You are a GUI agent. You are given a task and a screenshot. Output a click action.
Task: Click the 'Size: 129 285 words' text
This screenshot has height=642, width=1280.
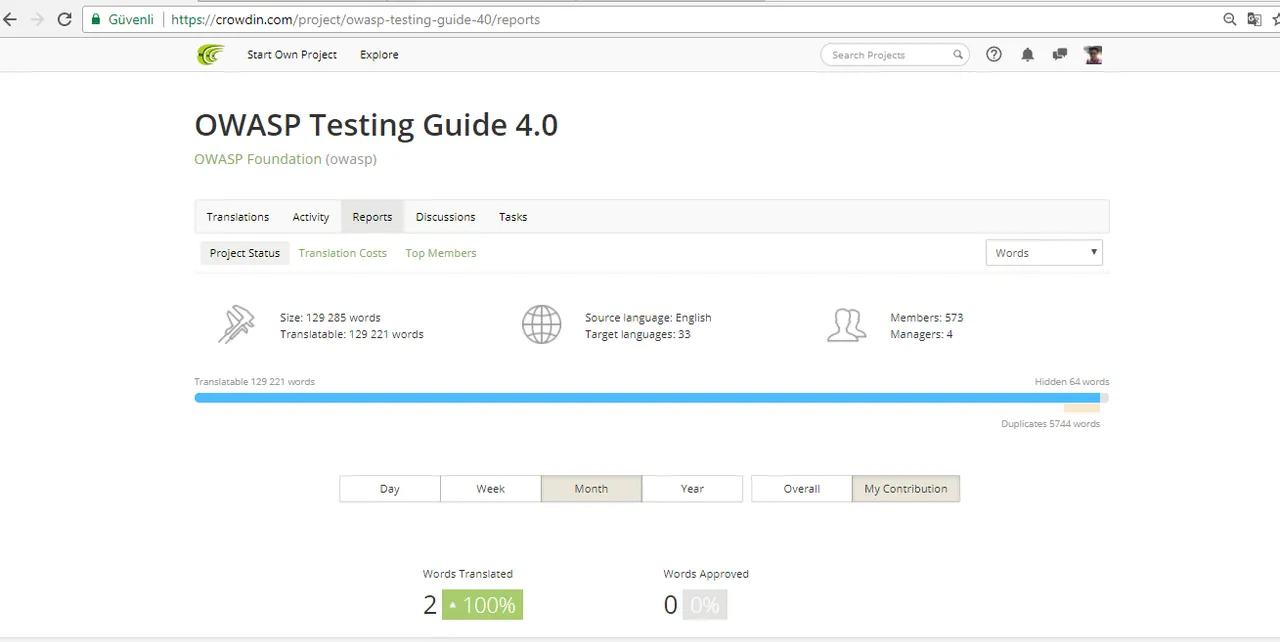click(x=330, y=318)
